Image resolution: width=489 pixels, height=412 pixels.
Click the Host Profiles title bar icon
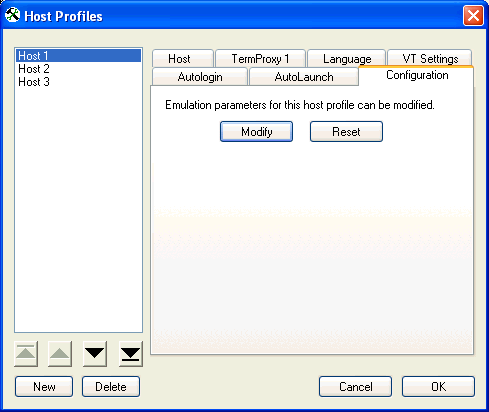[13, 15]
